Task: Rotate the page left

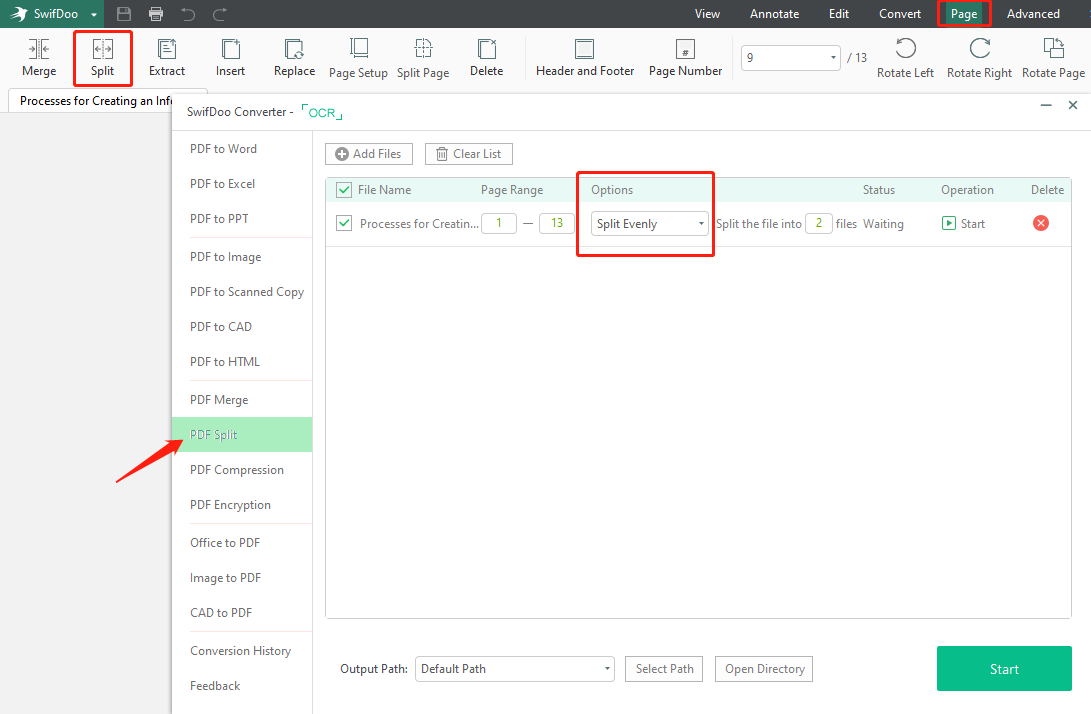Action: [x=905, y=58]
